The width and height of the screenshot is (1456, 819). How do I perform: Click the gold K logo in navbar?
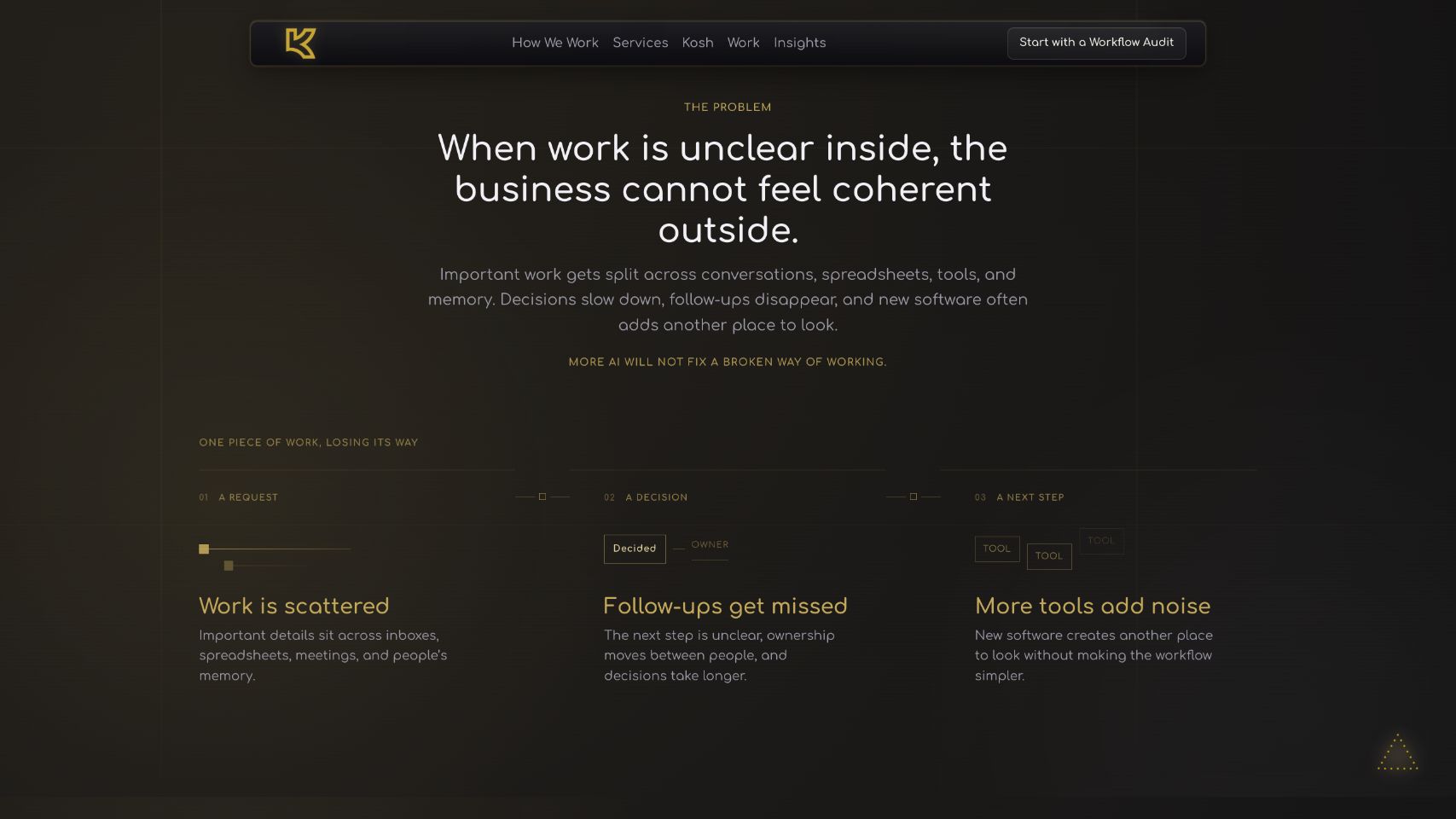tap(300, 43)
